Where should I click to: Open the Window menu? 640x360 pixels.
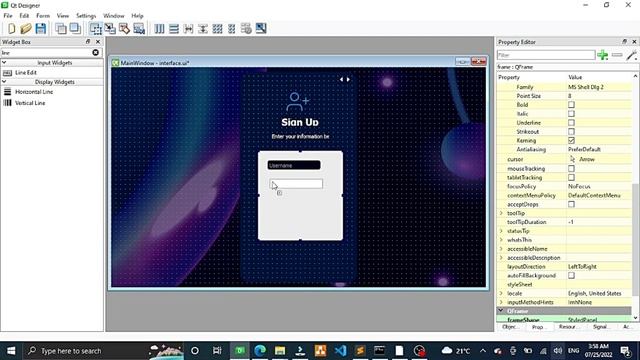[113, 16]
